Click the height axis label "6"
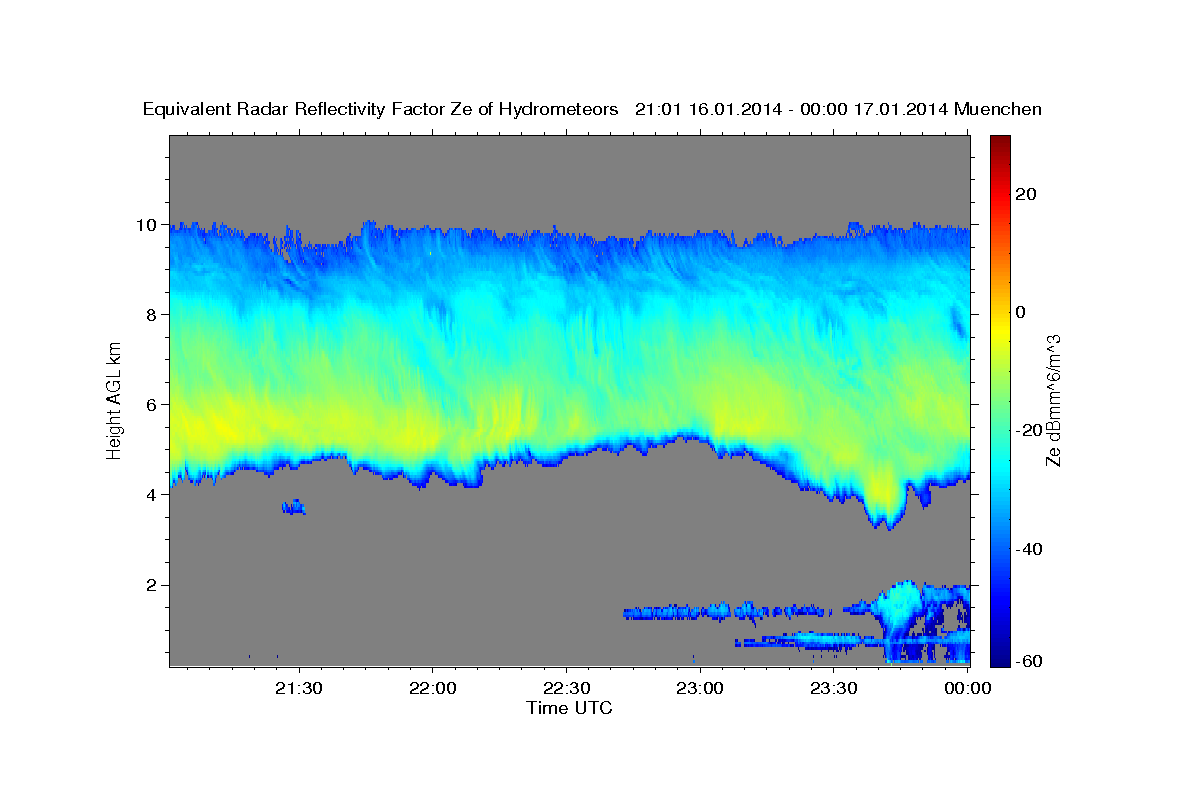 click(154, 405)
